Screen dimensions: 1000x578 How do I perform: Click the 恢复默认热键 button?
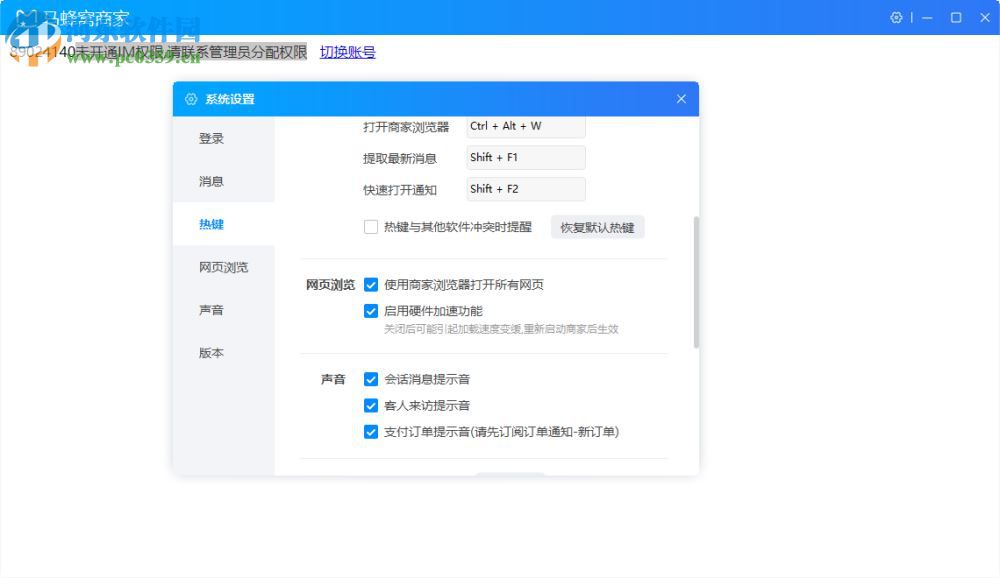tap(597, 227)
